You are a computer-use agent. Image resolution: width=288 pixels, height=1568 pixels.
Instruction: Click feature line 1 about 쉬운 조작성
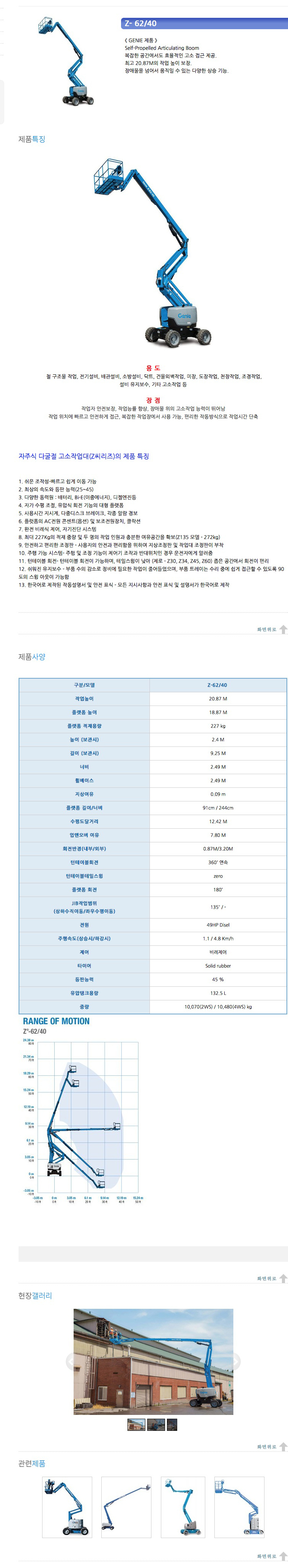click(x=57, y=482)
